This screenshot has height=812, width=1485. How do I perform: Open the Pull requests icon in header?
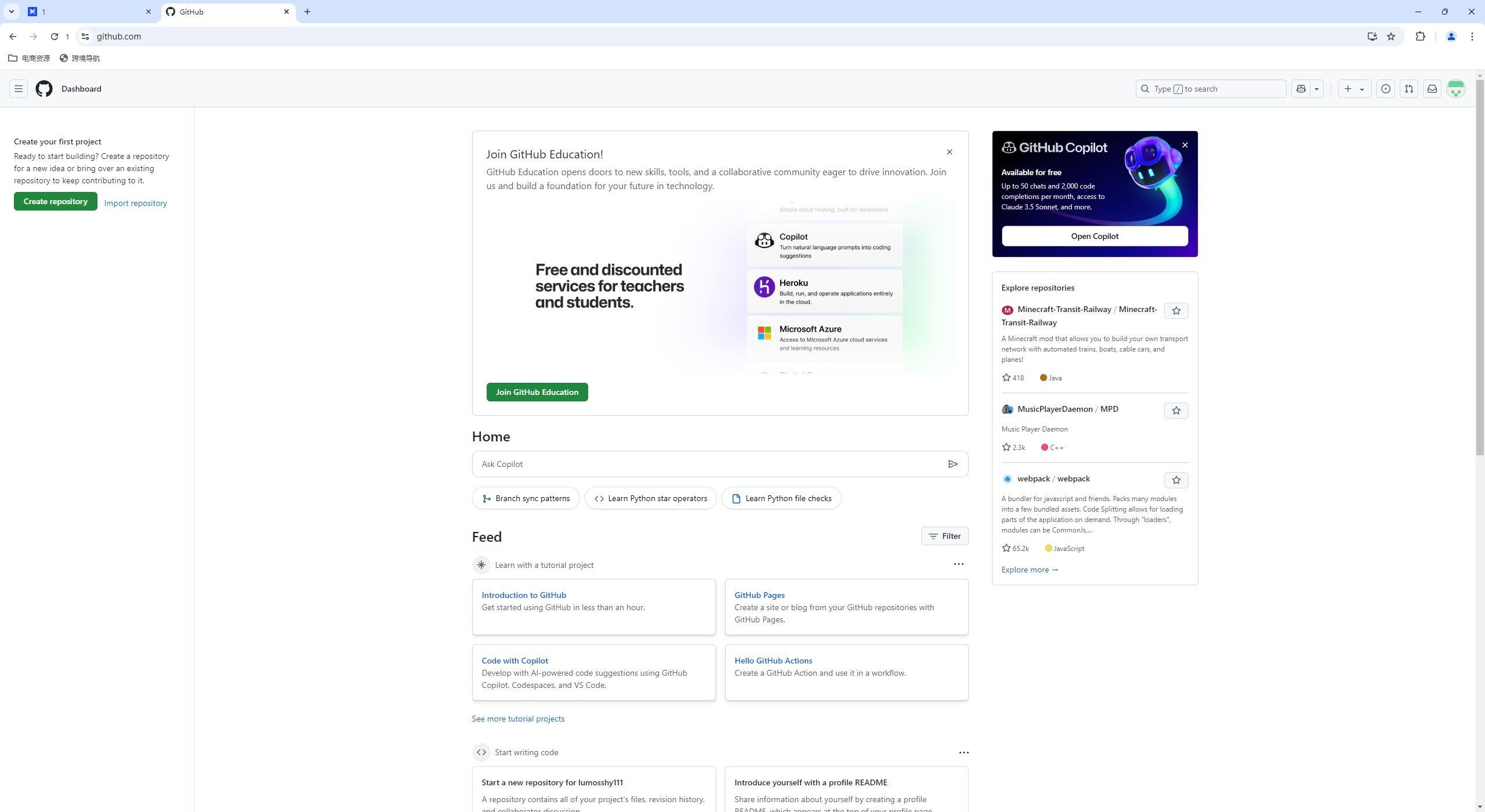1409,89
